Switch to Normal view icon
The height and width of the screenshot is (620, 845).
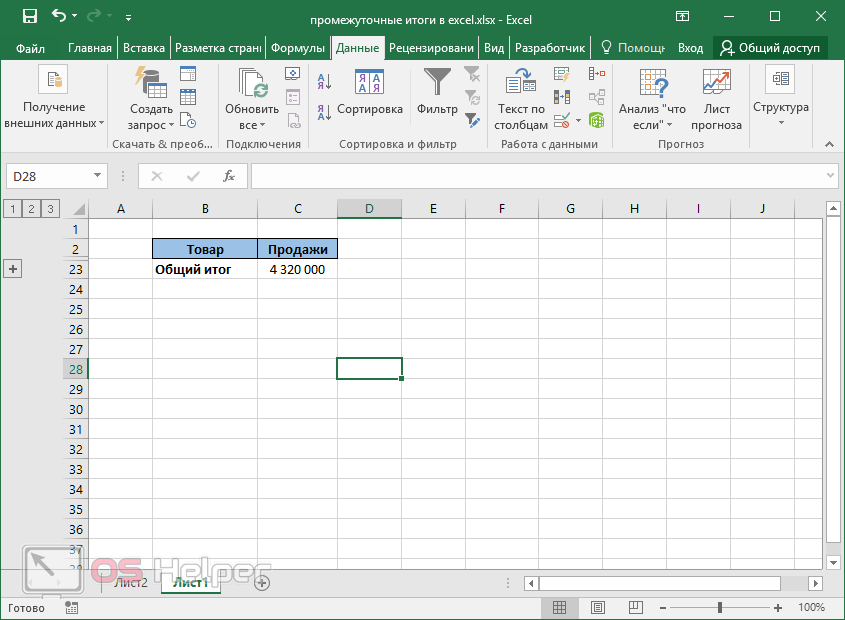point(559,608)
